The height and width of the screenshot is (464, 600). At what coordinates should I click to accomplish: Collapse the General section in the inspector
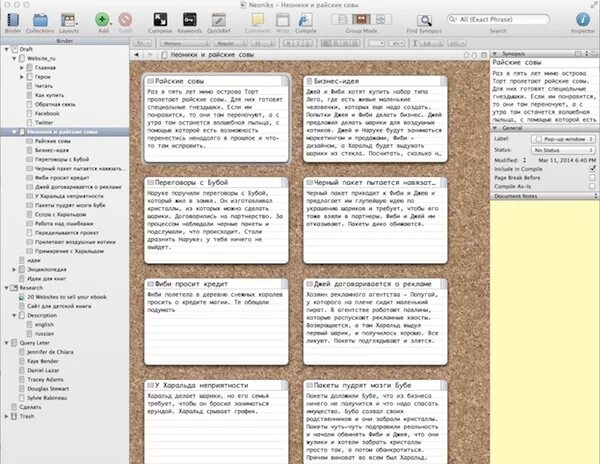(x=494, y=128)
